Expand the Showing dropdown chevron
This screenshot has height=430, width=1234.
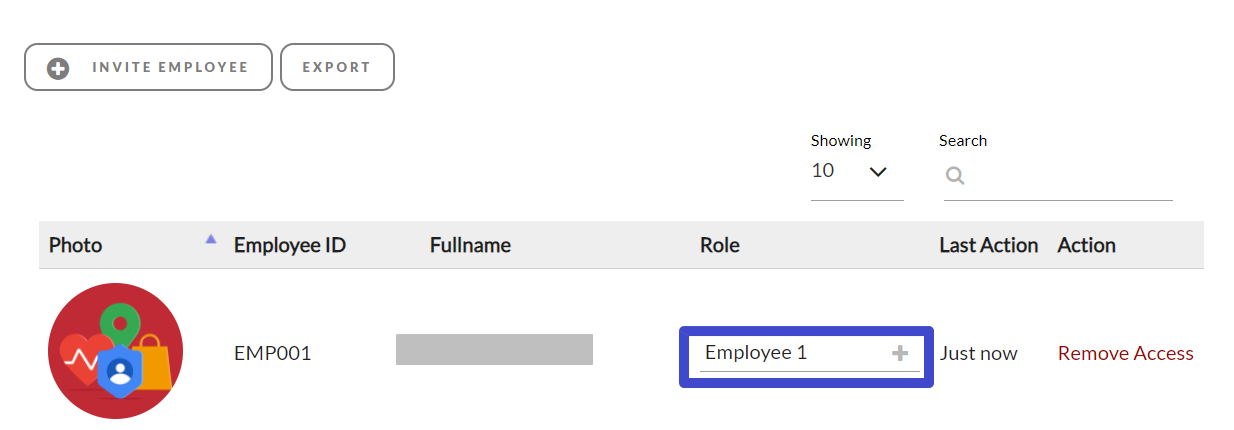pyautogui.click(x=878, y=172)
